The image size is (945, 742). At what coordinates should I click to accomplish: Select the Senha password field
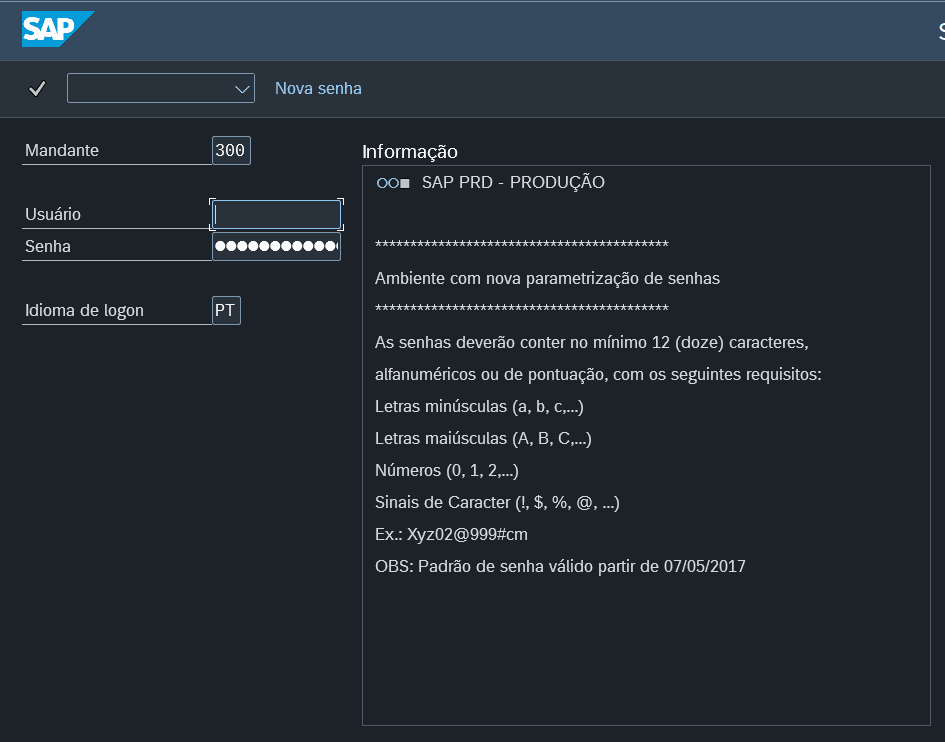[277, 247]
